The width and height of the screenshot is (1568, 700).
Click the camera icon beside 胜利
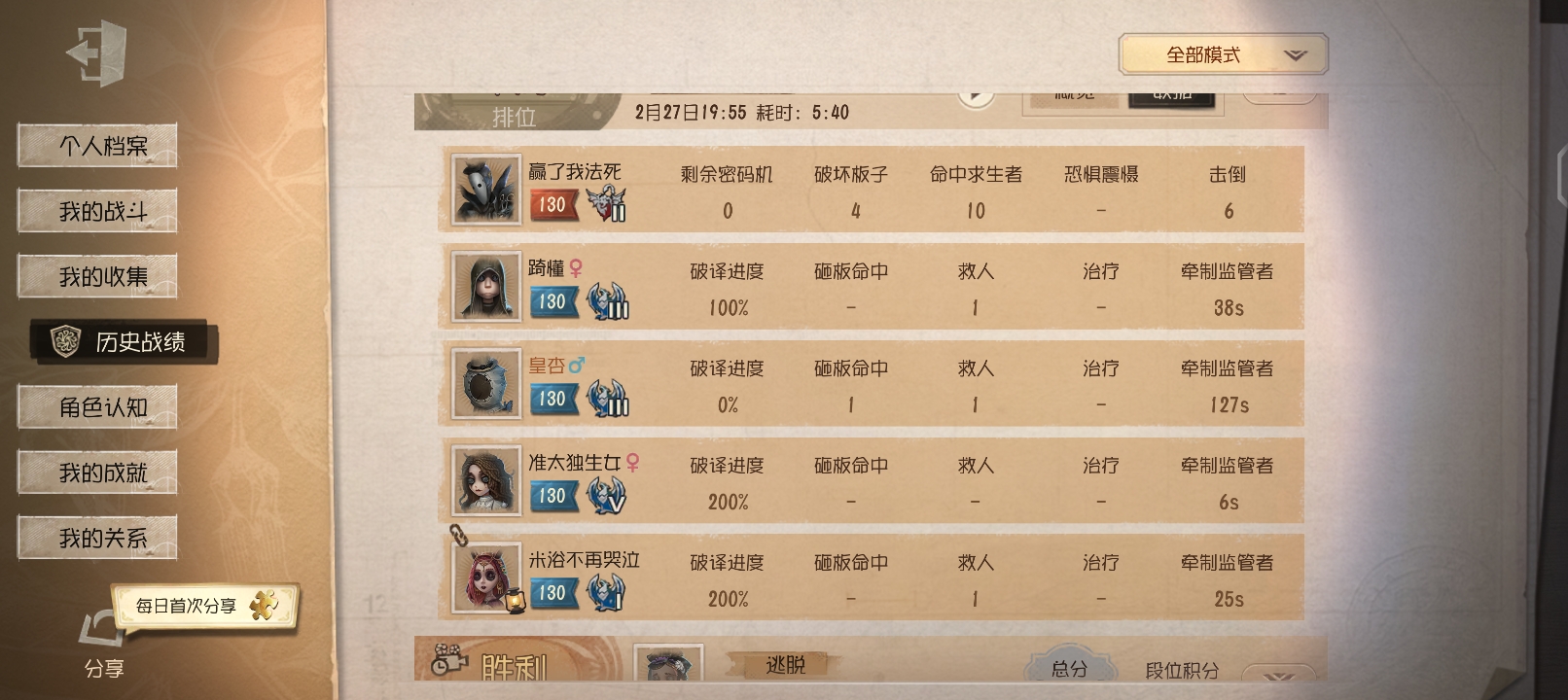click(445, 661)
